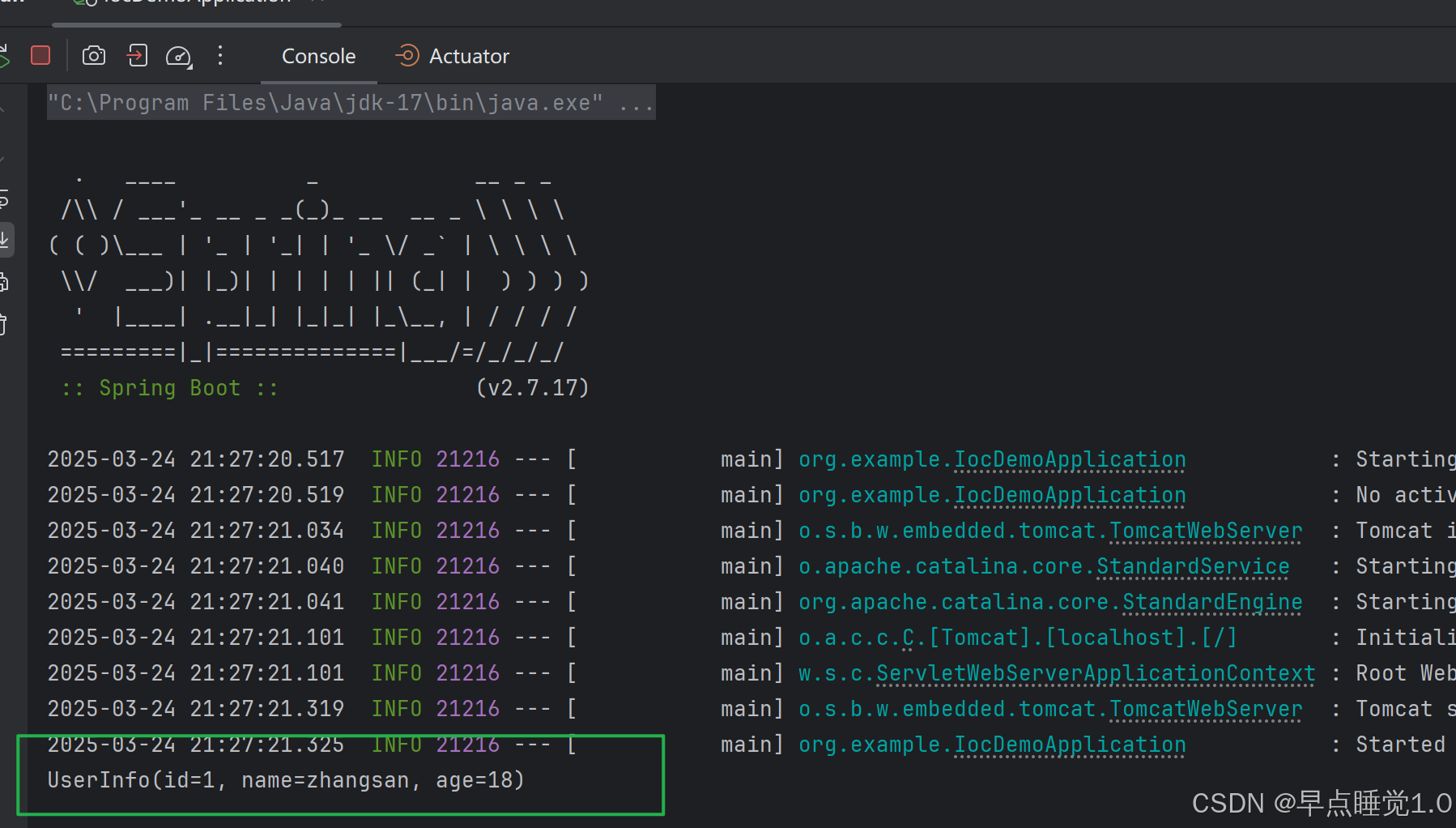Click the UserInfo(id=1, name=zhangsan, age=18) output line
This screenshot has height=828, width=1456.
pos(286,780)
